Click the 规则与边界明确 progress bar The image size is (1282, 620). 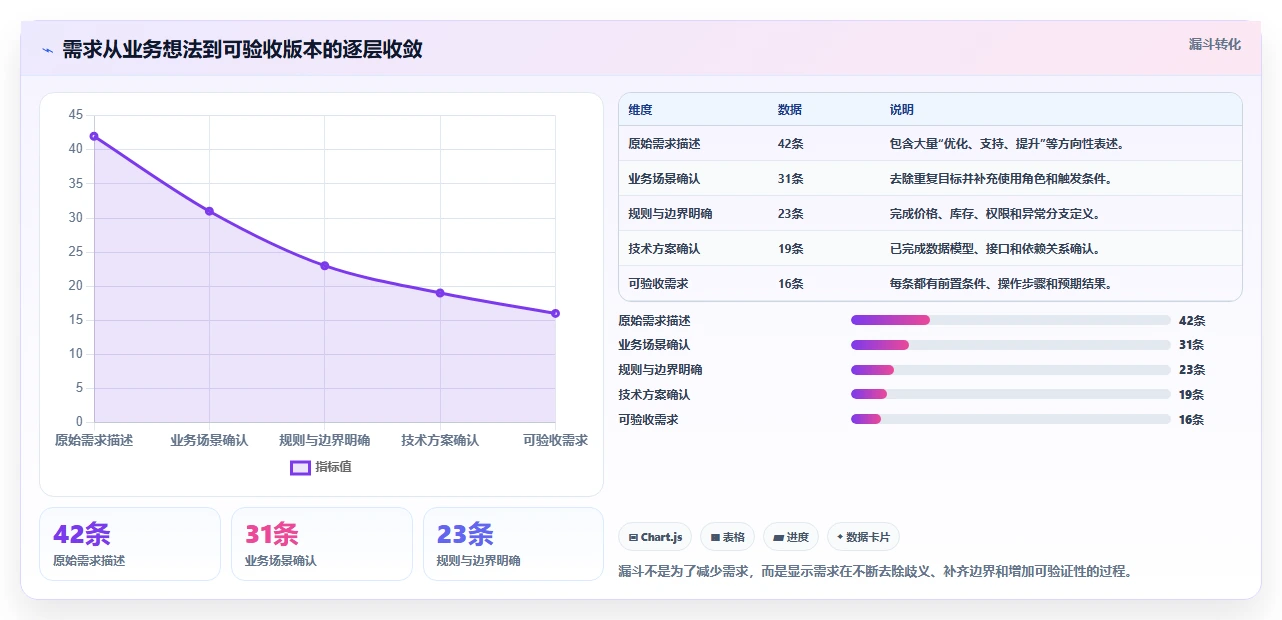pos(1010,370)
